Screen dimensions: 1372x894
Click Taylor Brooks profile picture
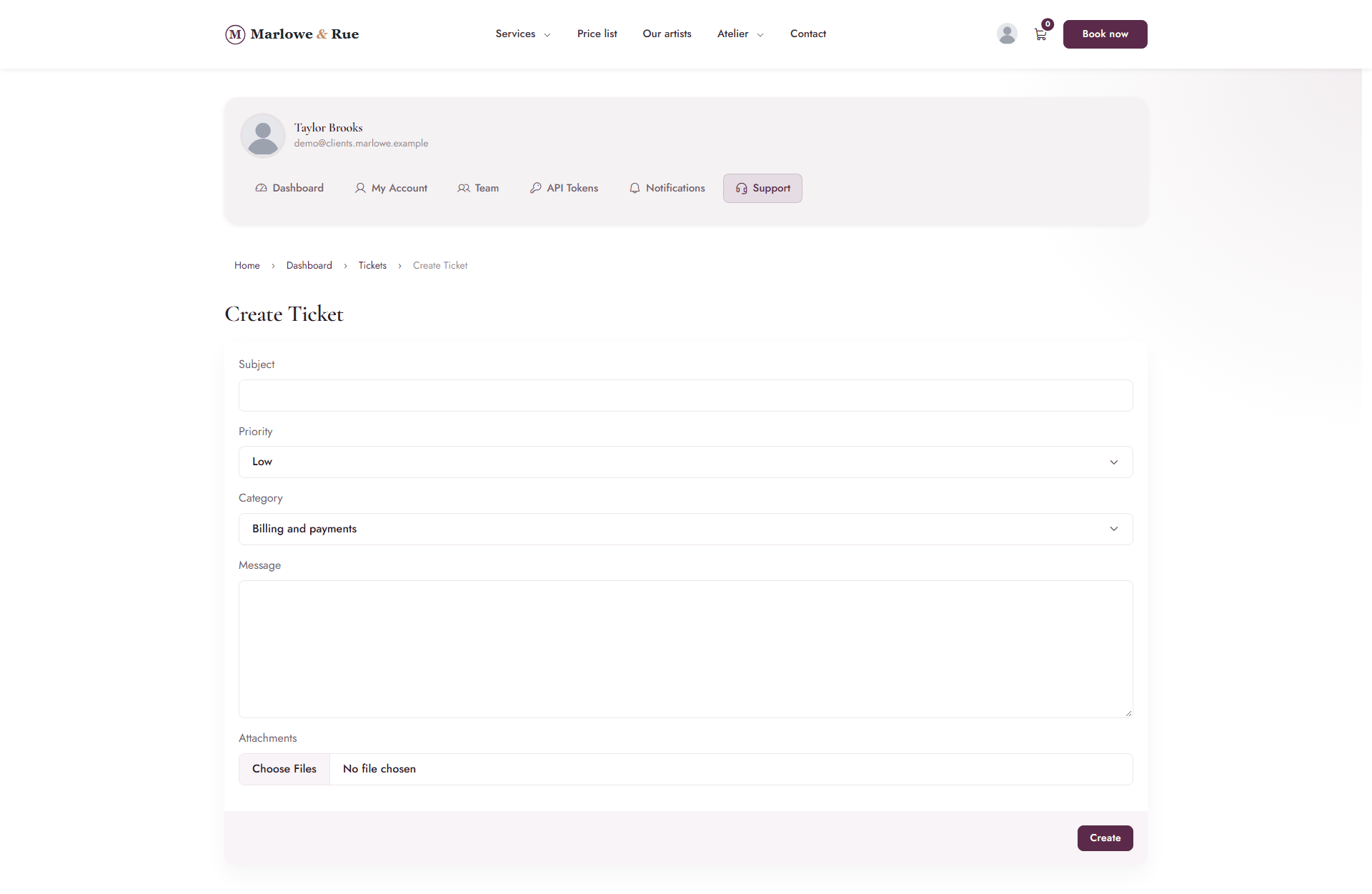click(x=263, y=135)
